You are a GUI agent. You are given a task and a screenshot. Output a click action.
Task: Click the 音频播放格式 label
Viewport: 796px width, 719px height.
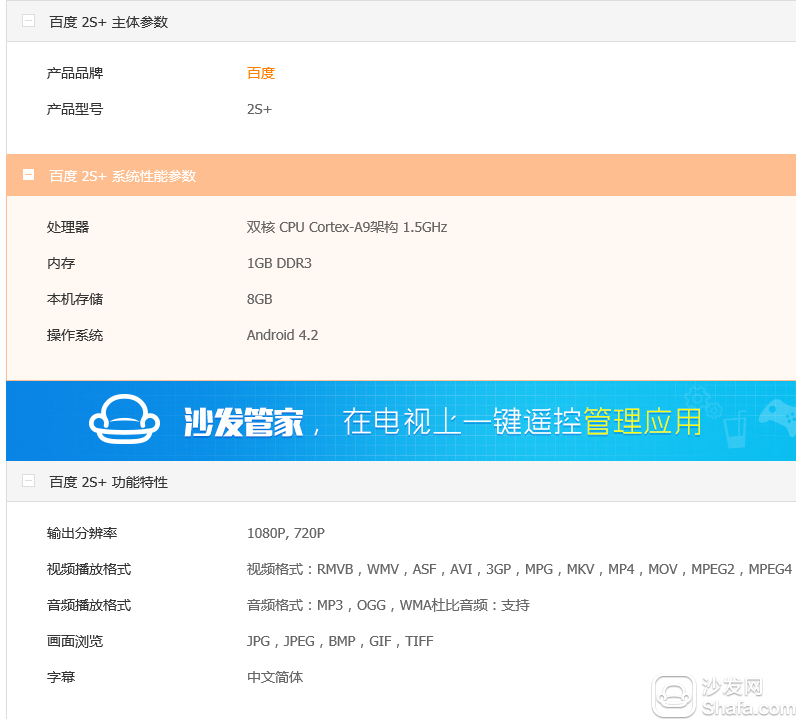[89, 605]
